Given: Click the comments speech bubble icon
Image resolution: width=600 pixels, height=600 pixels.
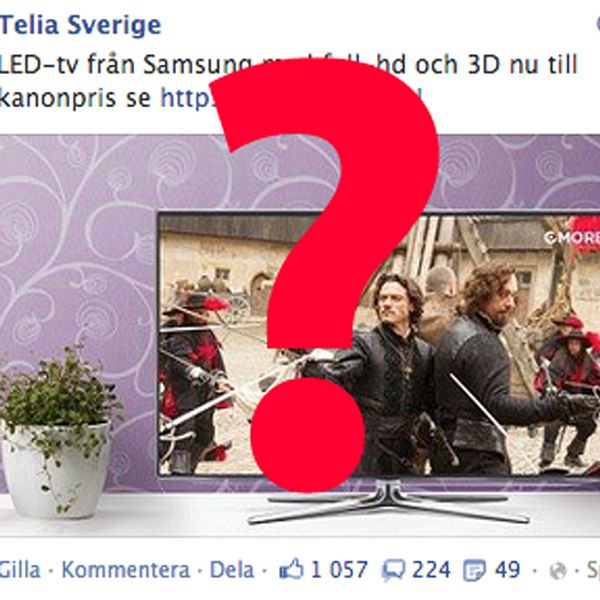Looking at the screenshot, I should 393,570.
